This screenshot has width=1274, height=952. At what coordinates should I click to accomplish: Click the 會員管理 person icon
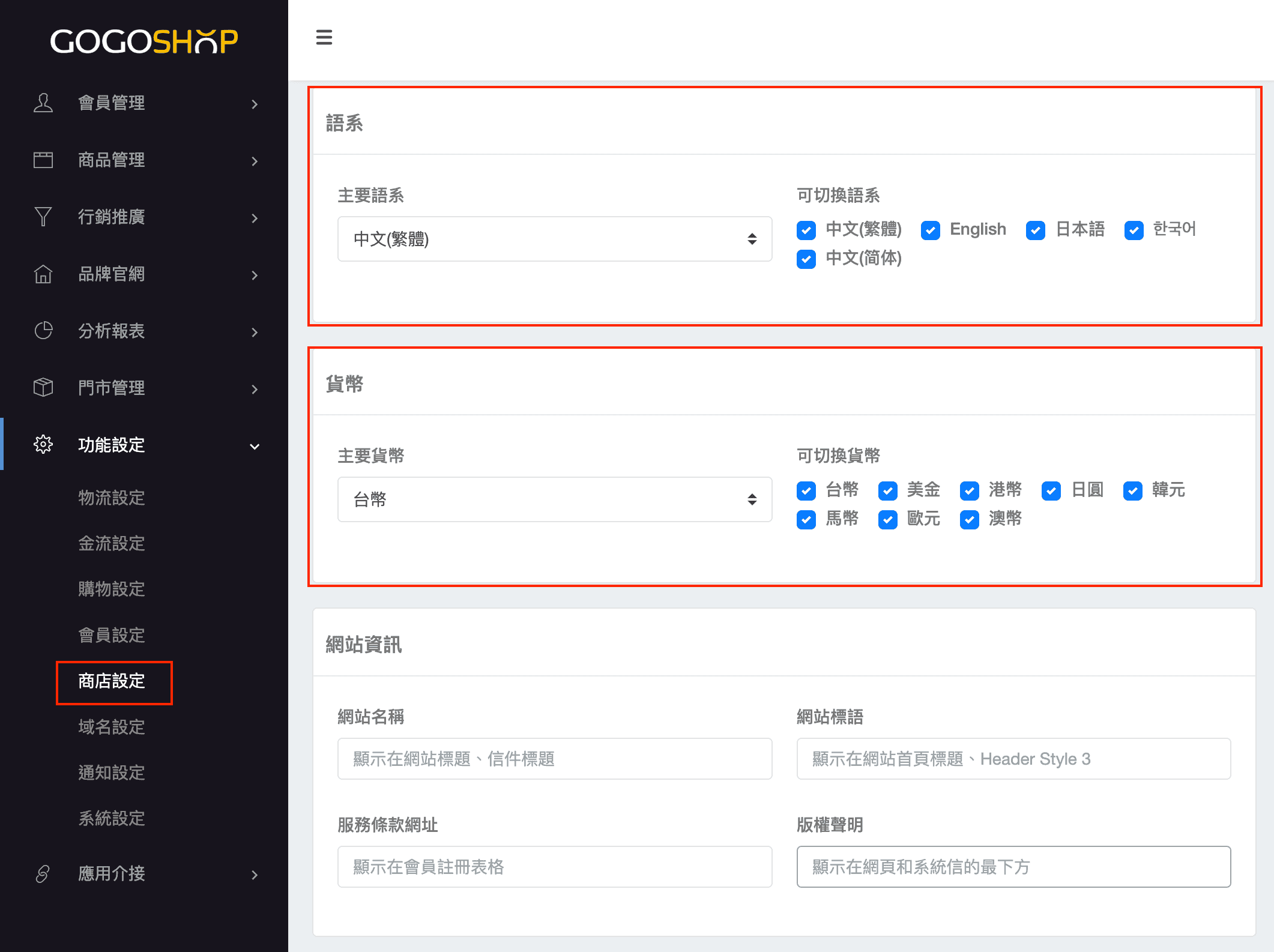click(x=43, y=103)
